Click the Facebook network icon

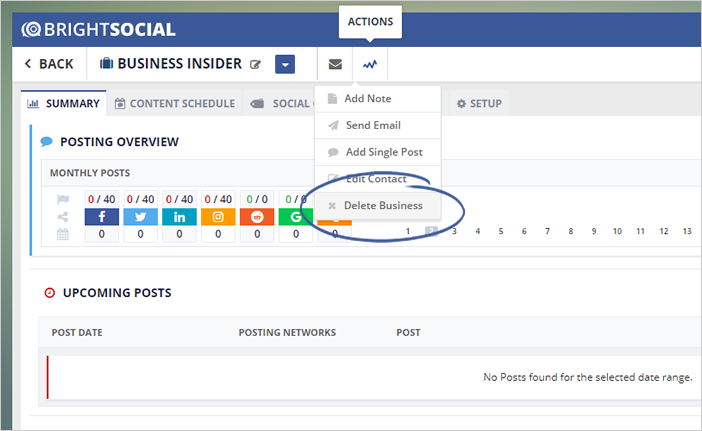pos(101,217)
